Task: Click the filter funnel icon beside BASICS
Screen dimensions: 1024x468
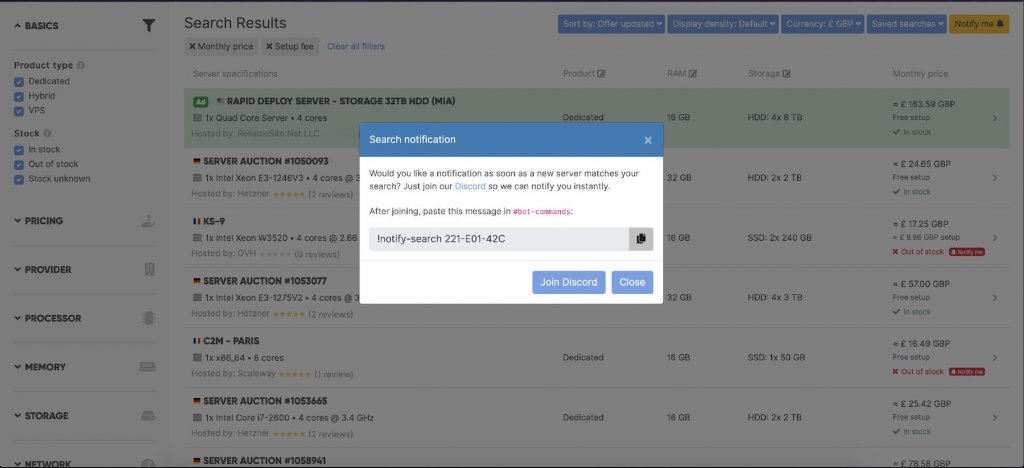Action: [149, 25]
